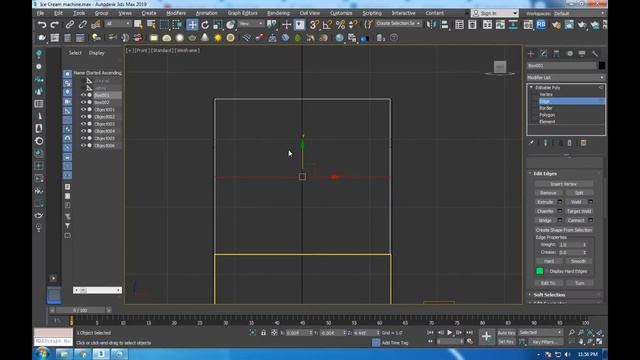The height and width of the screenshot is (360, 640).
Task: Select the Select and Link tool
Action: point(70,25)
